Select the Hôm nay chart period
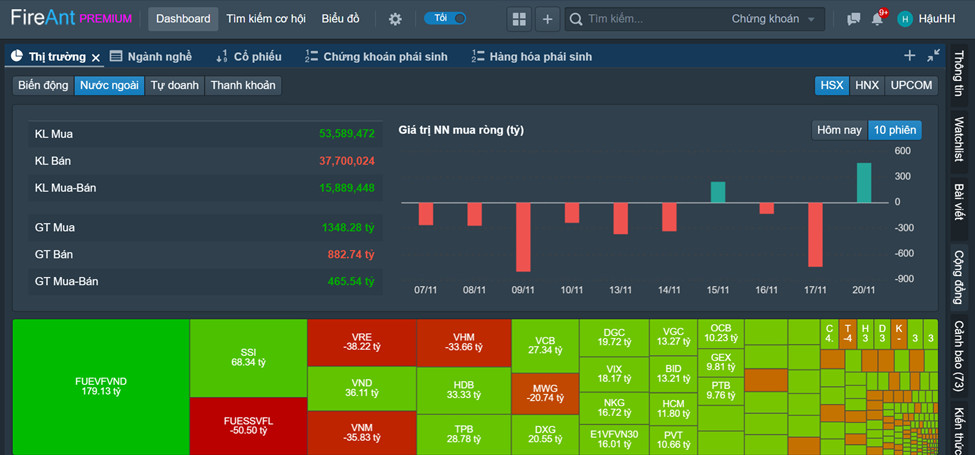975x455 pixels. coord(839,130)
